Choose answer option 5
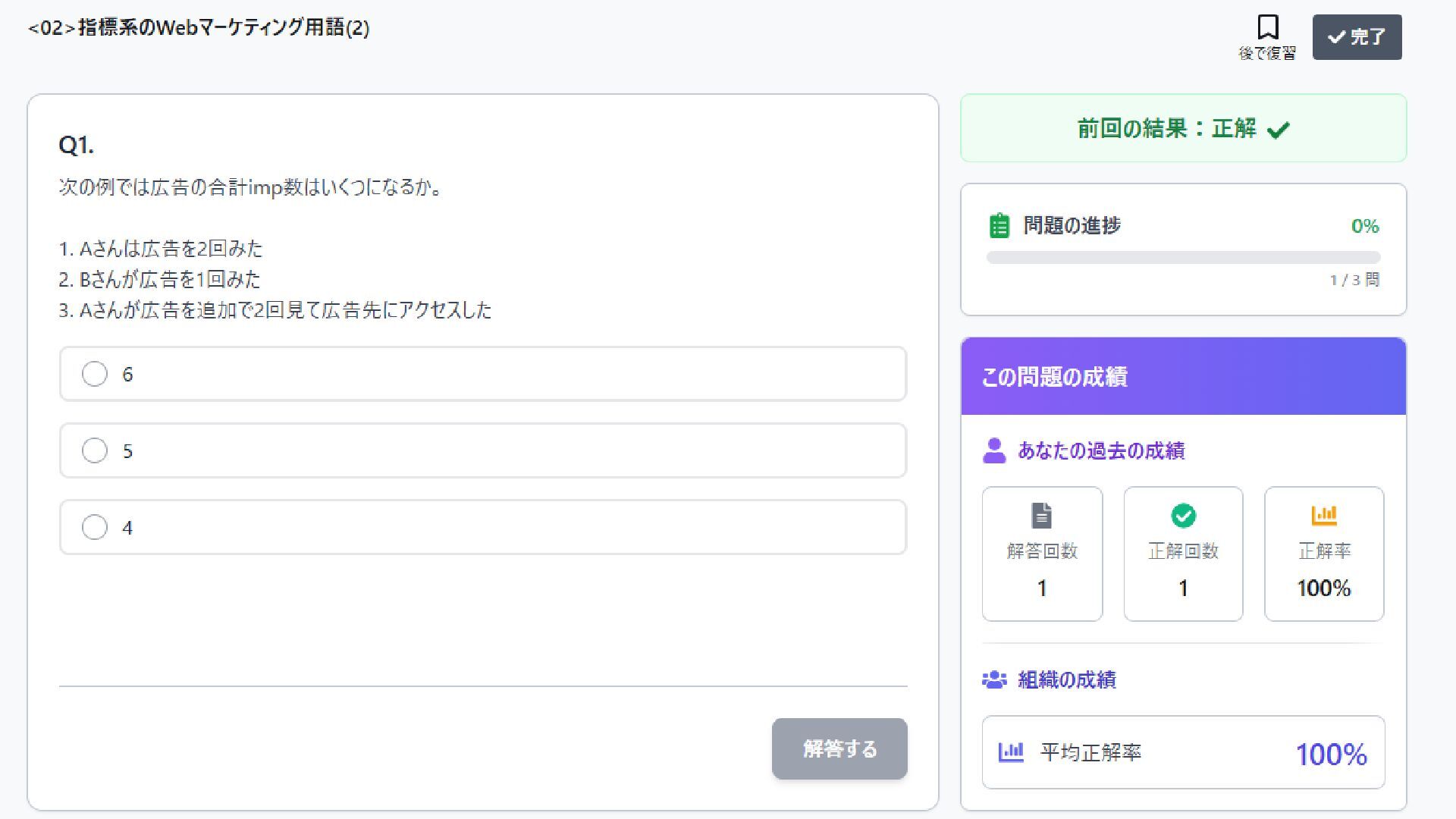Image resolution: width=1456 pixels, height=819 pixels. tap(95, 450)
